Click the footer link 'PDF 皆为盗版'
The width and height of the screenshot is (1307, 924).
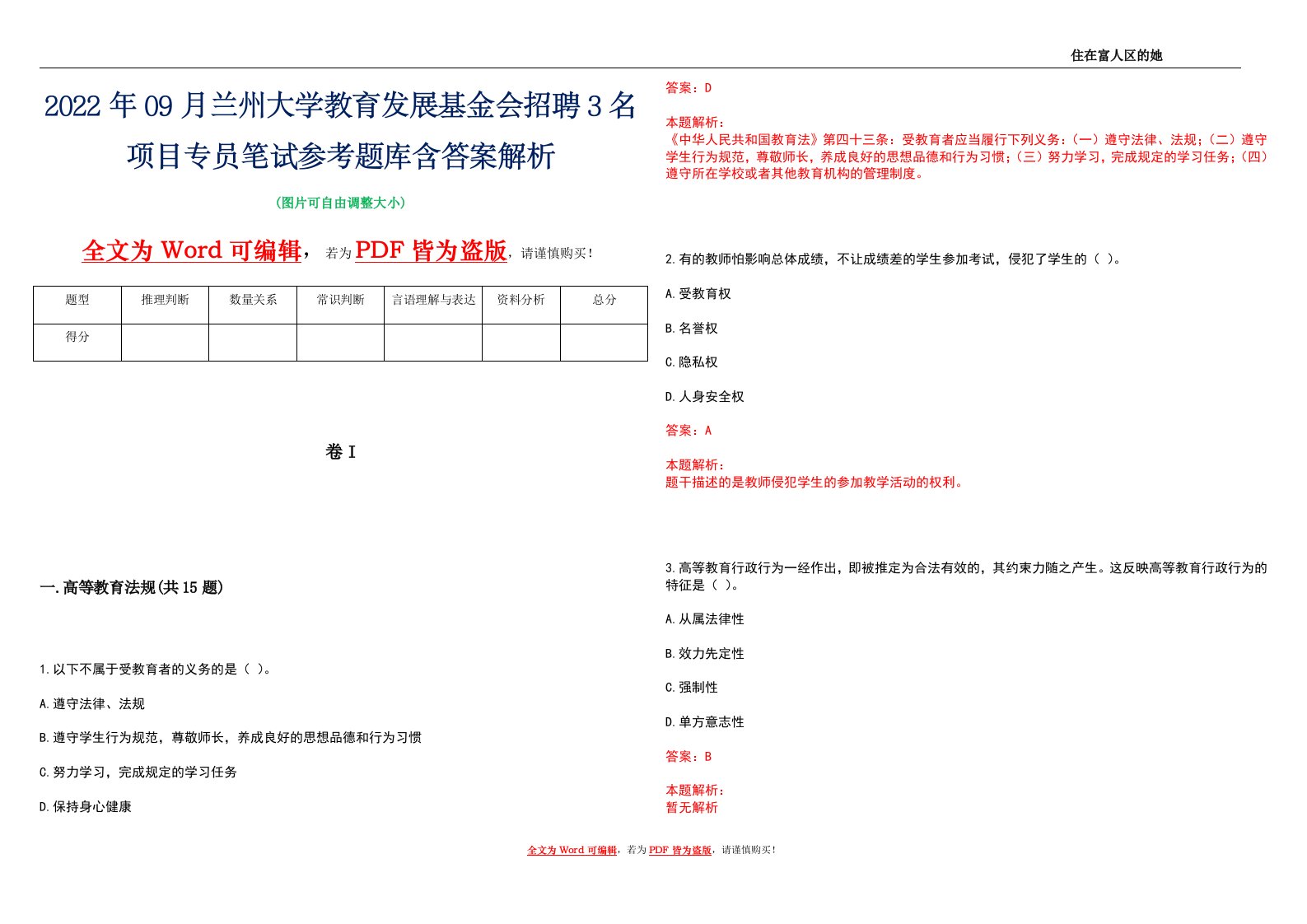[x=680, y=850]
